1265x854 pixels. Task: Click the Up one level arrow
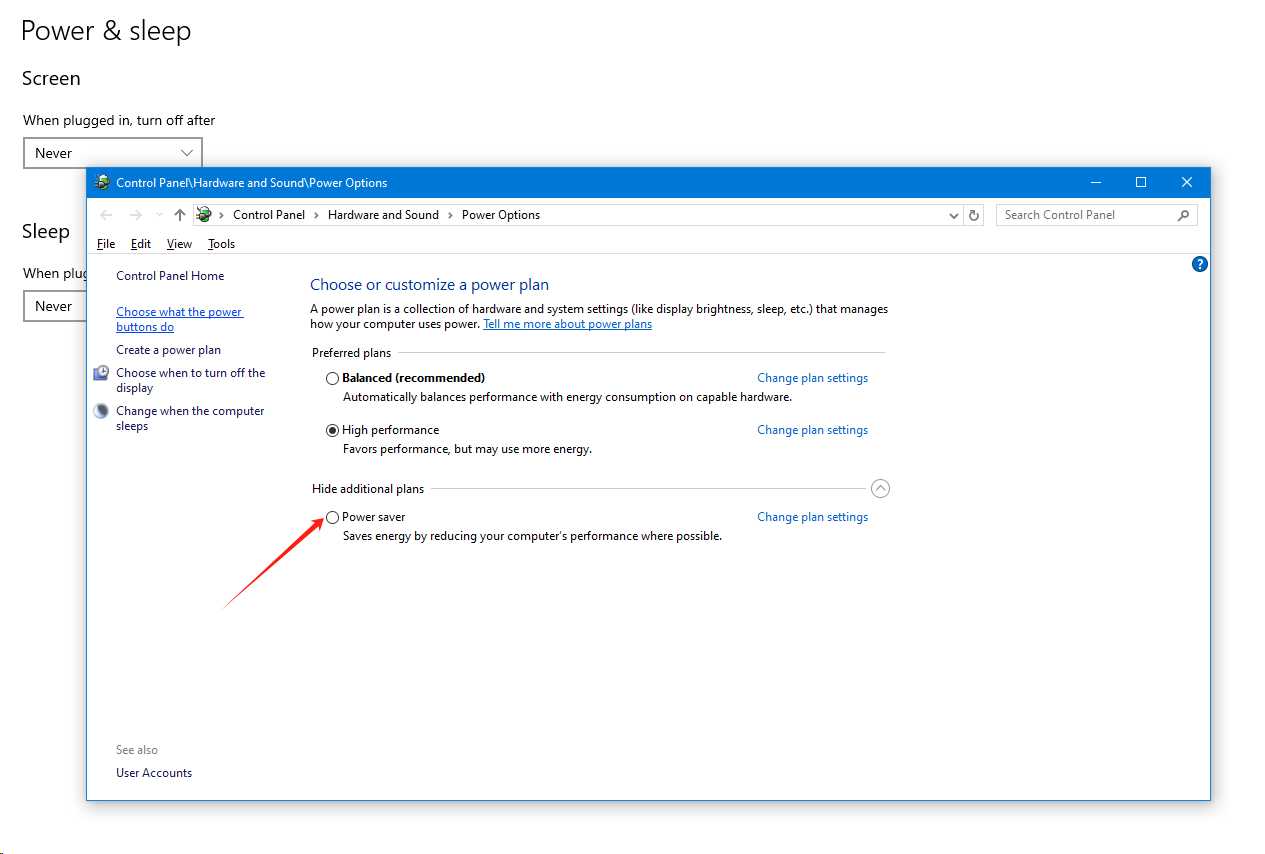180,215
